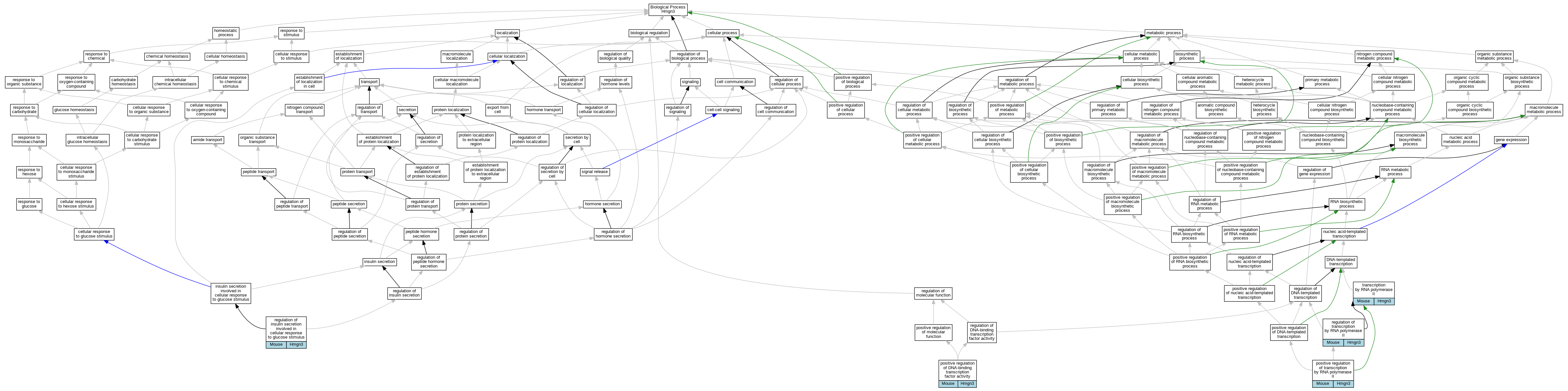Screen dimensions: 1568x391
Task: Select the 'regulation of hormone levels' node
Action: (616, 81)
